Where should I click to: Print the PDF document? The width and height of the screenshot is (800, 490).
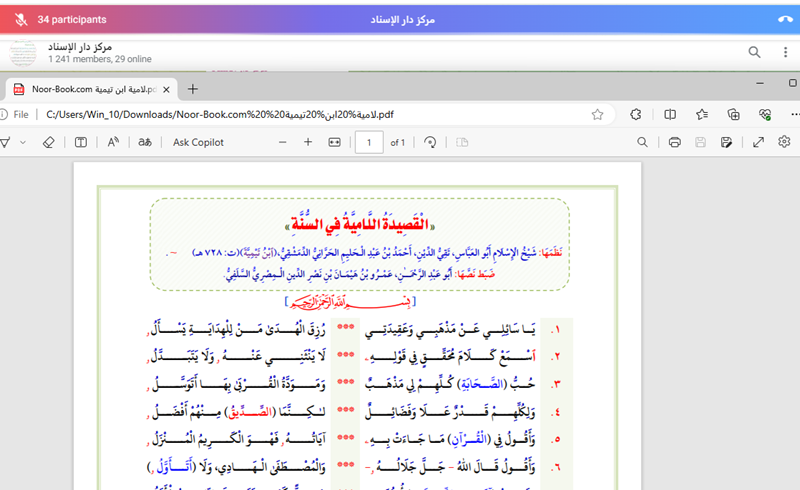point(674,142)
